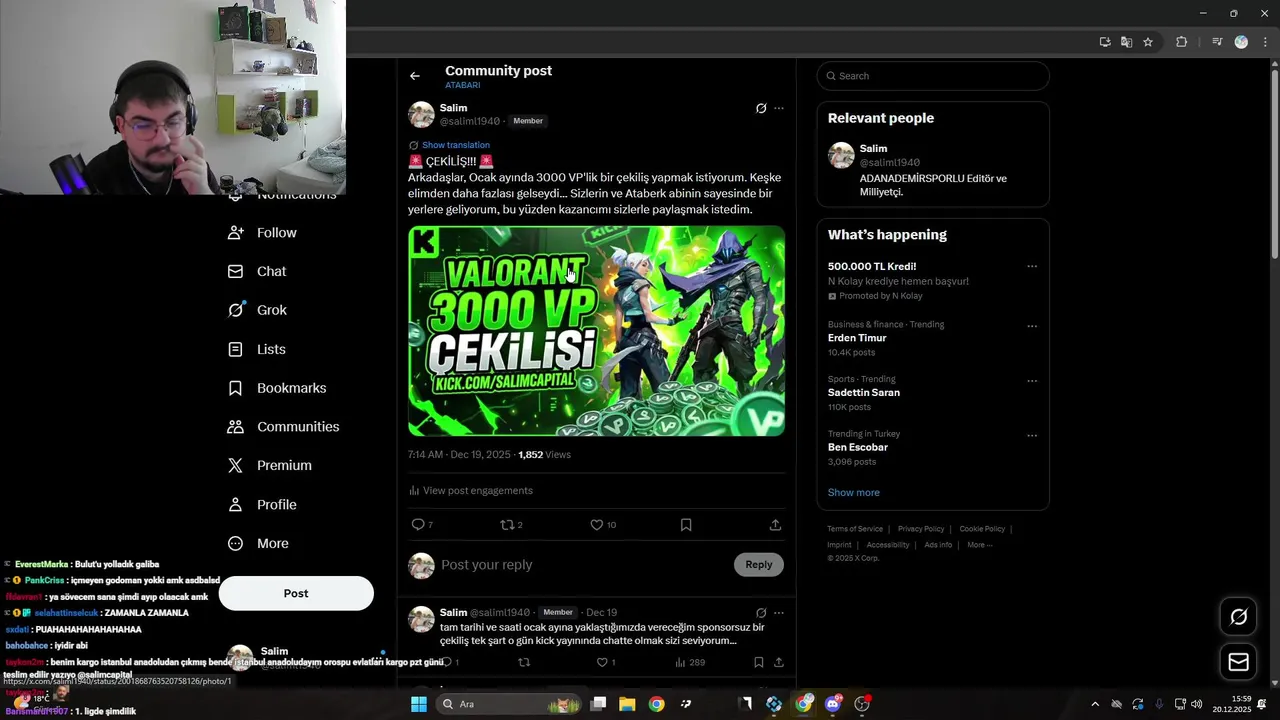1280x720 pixels.
Task: Open Profile in the sidebar
Action: (x=262, y=505)
